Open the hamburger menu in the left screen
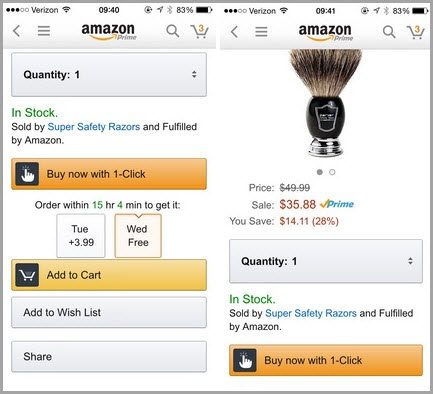The width and height of the screenshot is (433, 394). tap(44, 31)
